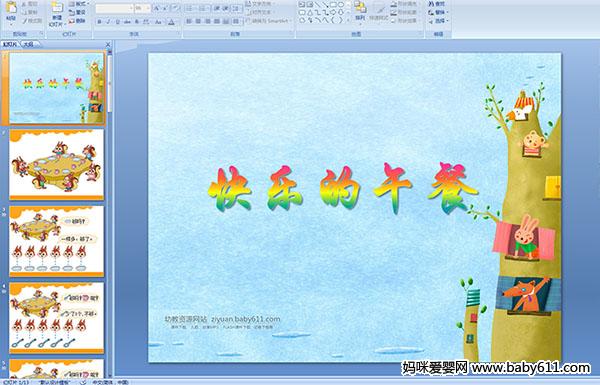Click the slide thumbnail panel scrollbar
Viewport: 600px width, 385px height.
(x=110, y=213)
